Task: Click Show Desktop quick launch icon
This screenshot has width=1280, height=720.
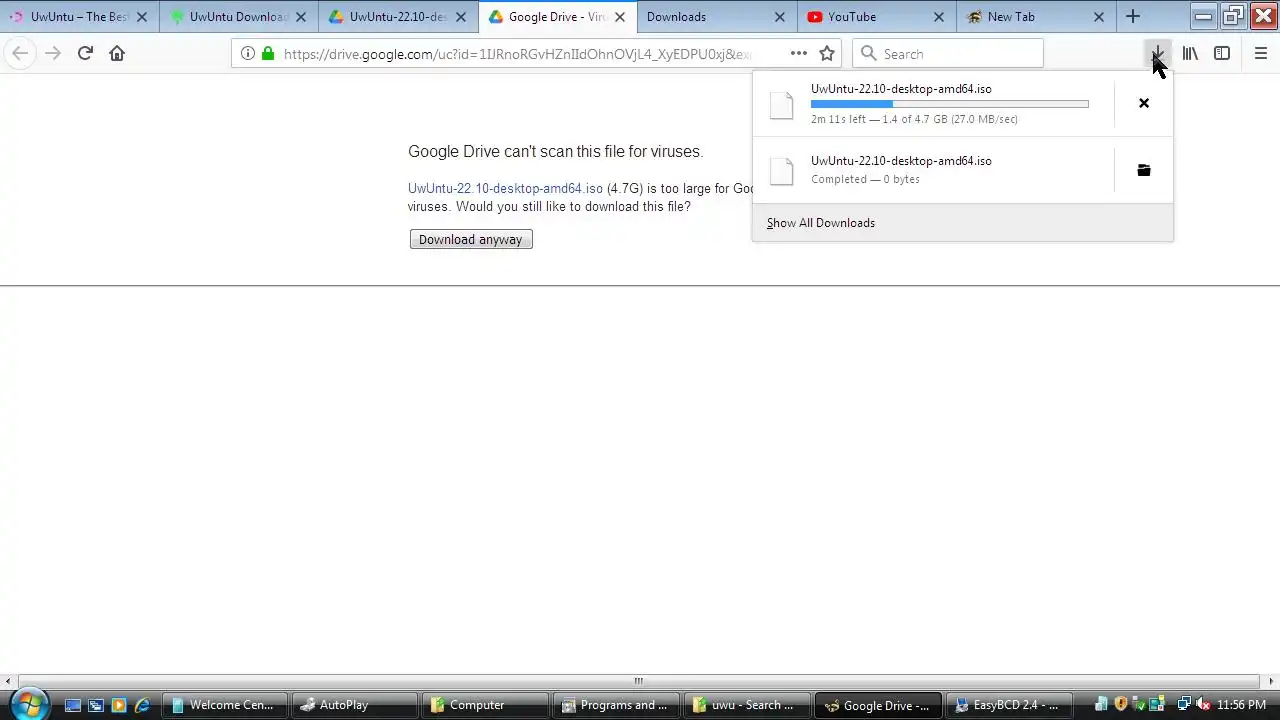Action: pyautogui.click(x=73, y=705)
